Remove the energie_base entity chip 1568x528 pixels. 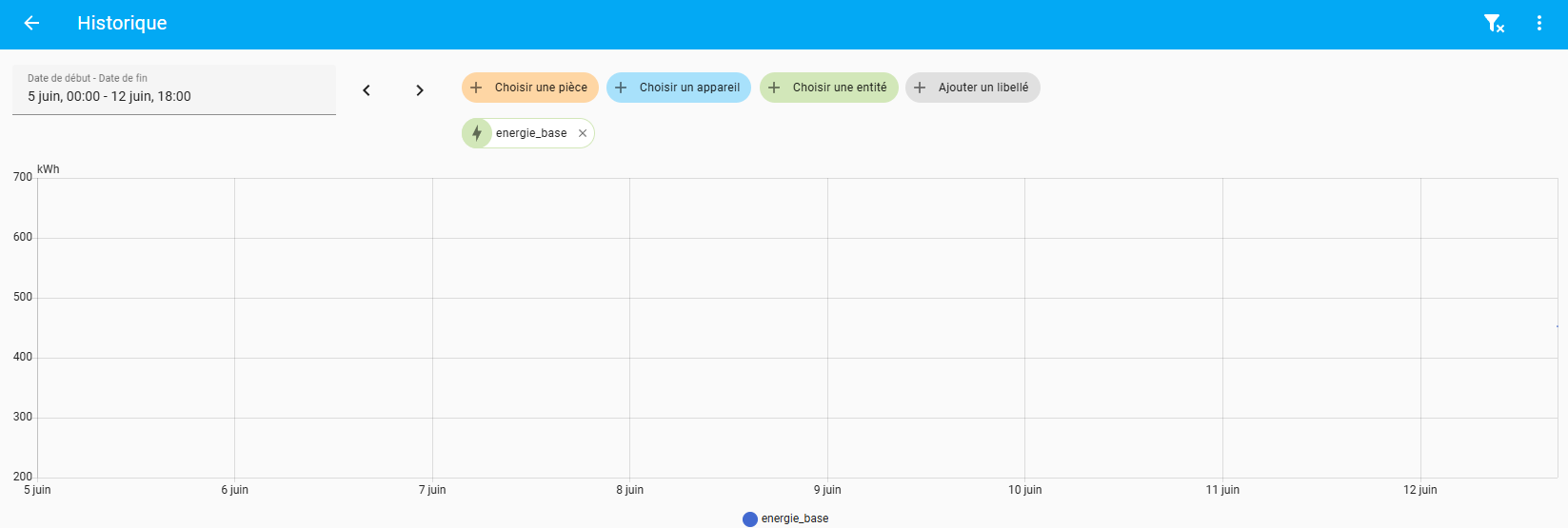(x=583, y=133)
